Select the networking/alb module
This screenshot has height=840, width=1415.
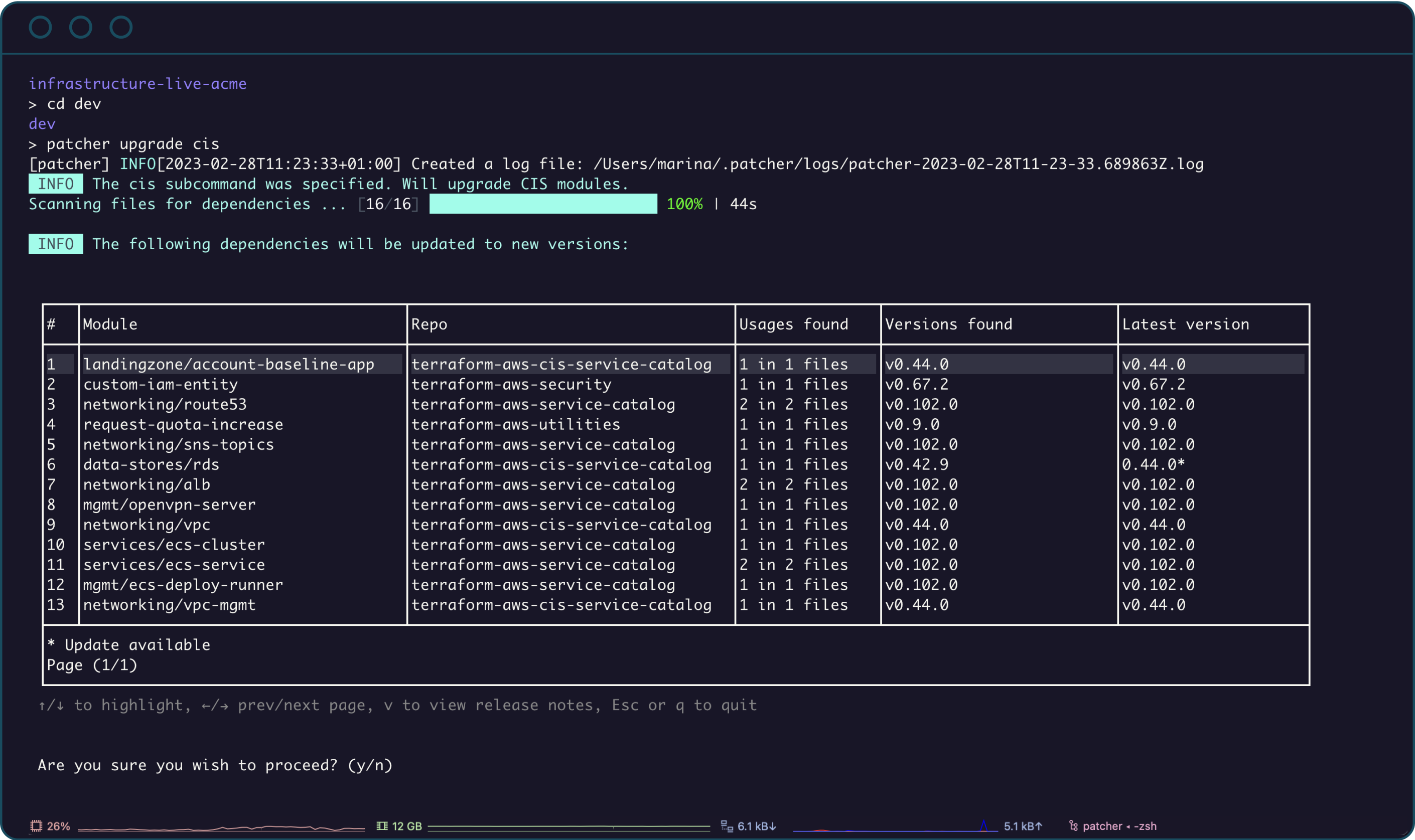(147, 484)
